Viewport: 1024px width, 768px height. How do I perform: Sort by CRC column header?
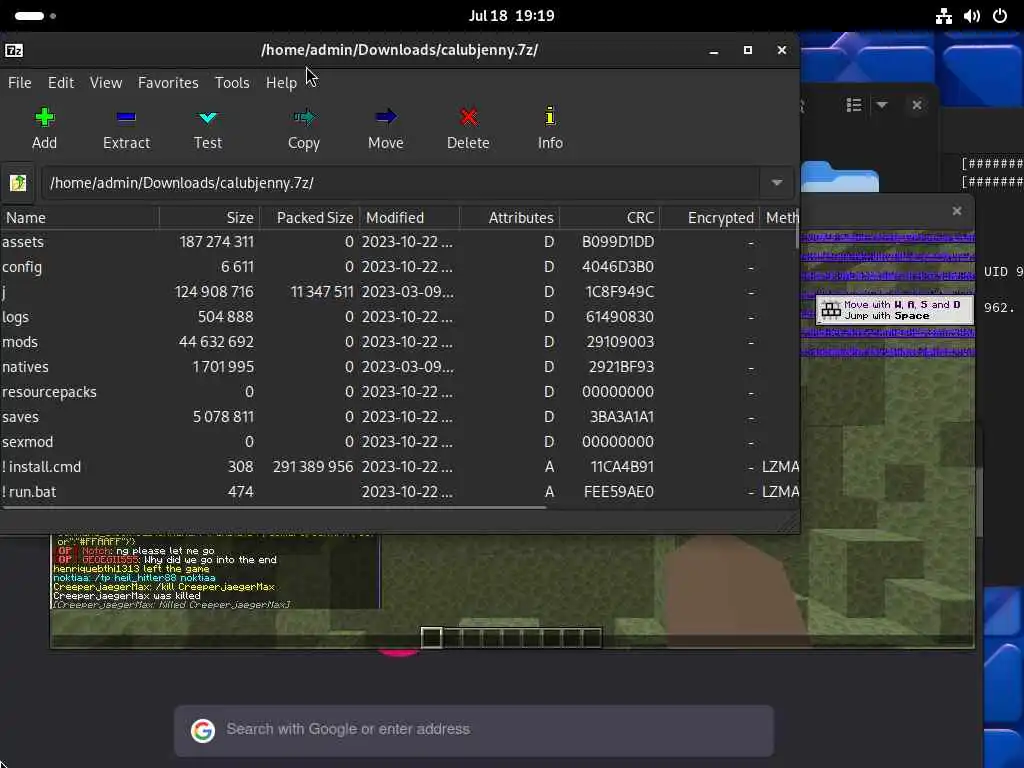click(609, 217)
